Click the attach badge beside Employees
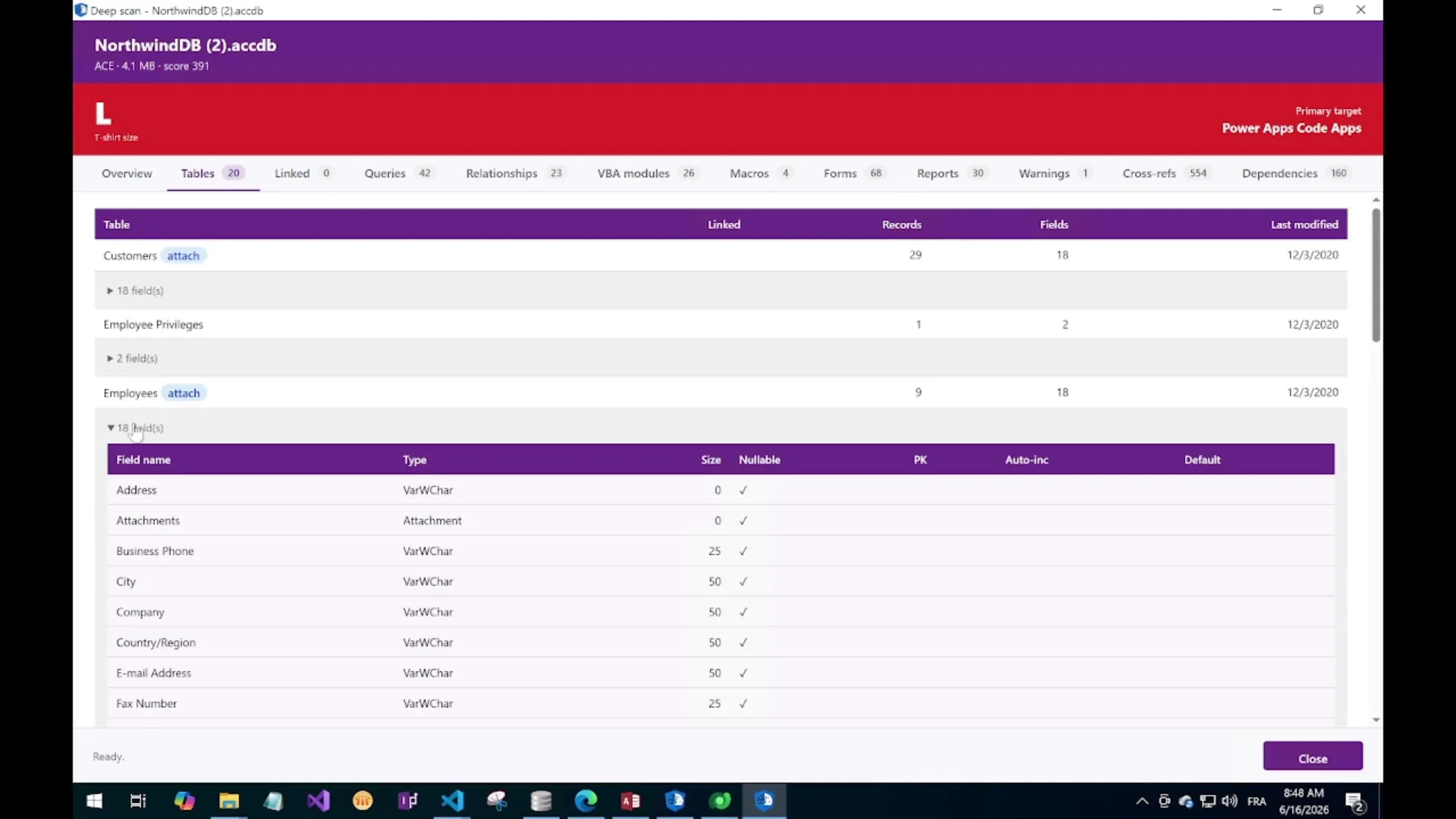This screenshot has height=819, width=1456. (x=184, y=394)
